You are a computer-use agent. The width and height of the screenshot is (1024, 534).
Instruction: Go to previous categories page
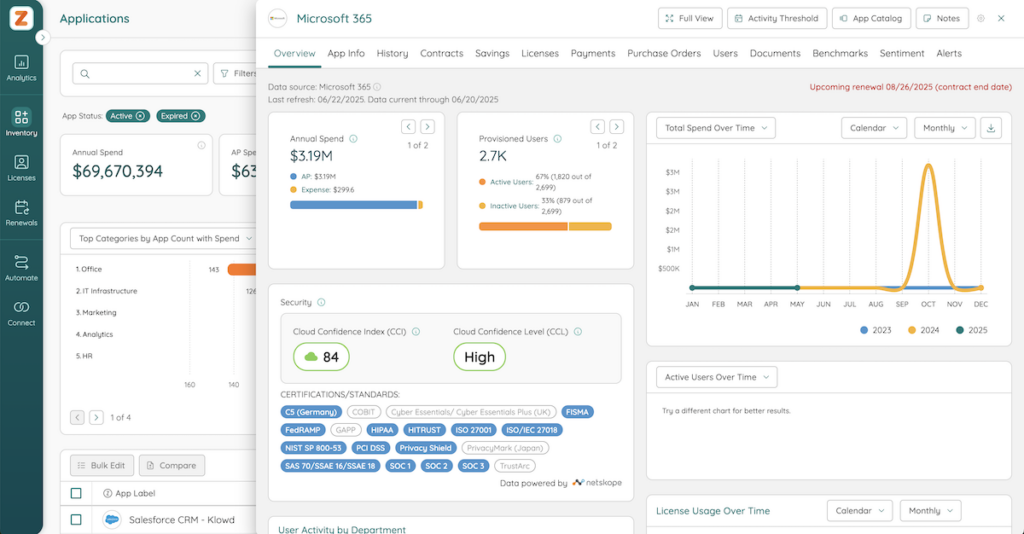click(77, 417)
